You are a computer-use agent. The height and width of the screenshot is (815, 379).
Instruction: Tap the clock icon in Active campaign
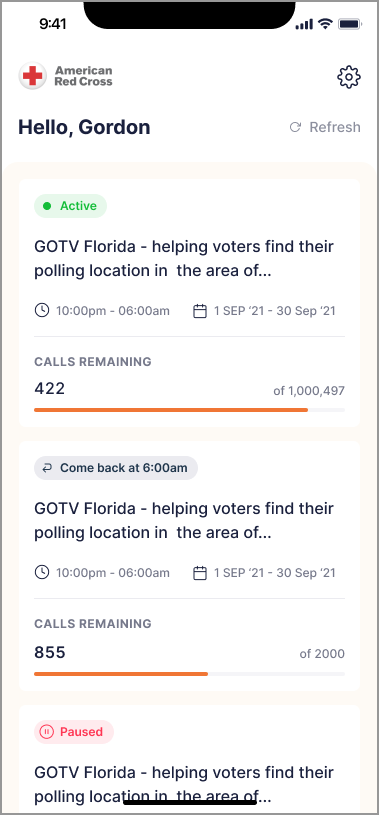[x=42, y=311]
